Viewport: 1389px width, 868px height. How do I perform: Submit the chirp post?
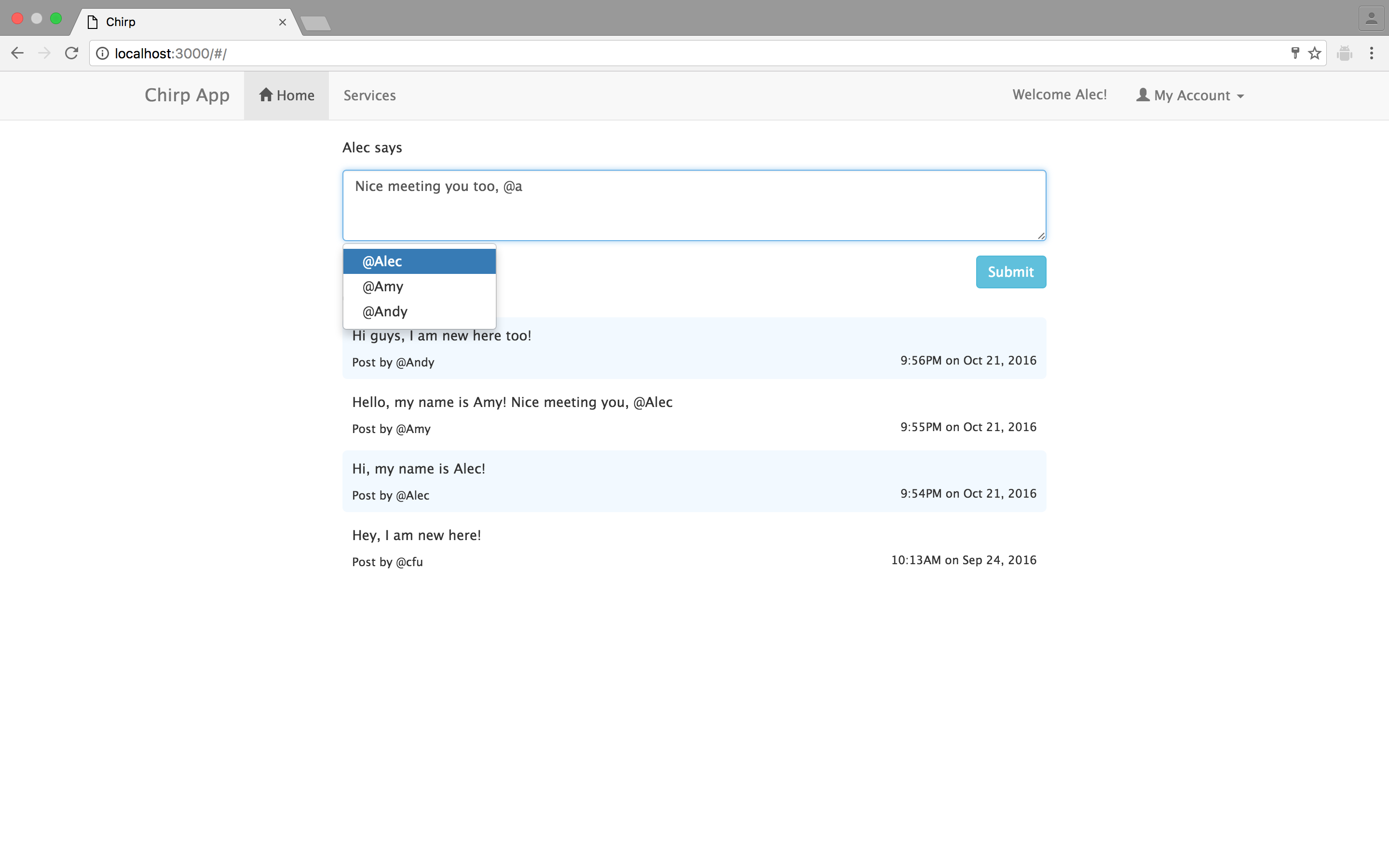[1010, 271]
